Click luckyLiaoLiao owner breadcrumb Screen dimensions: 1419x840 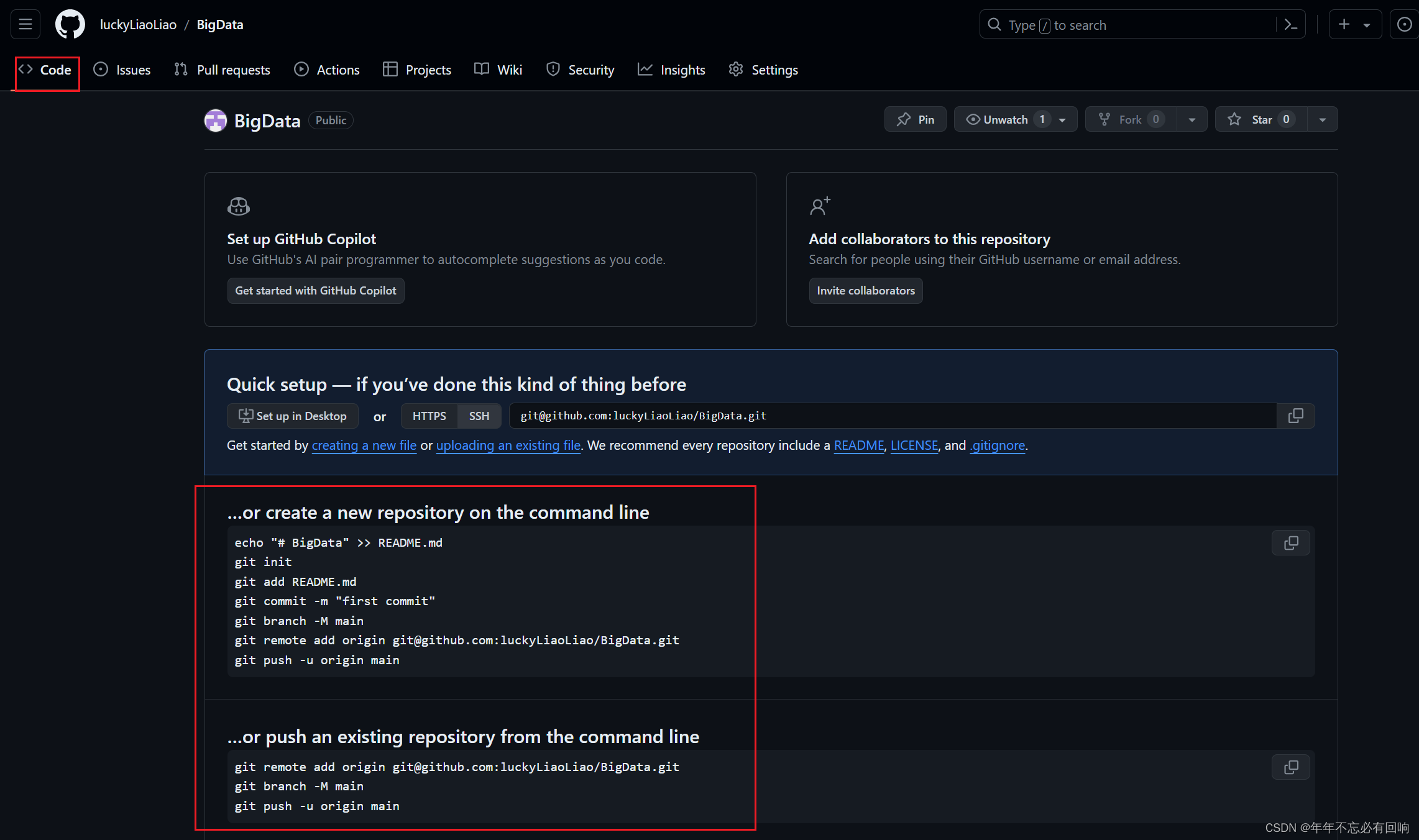[138, 25]
